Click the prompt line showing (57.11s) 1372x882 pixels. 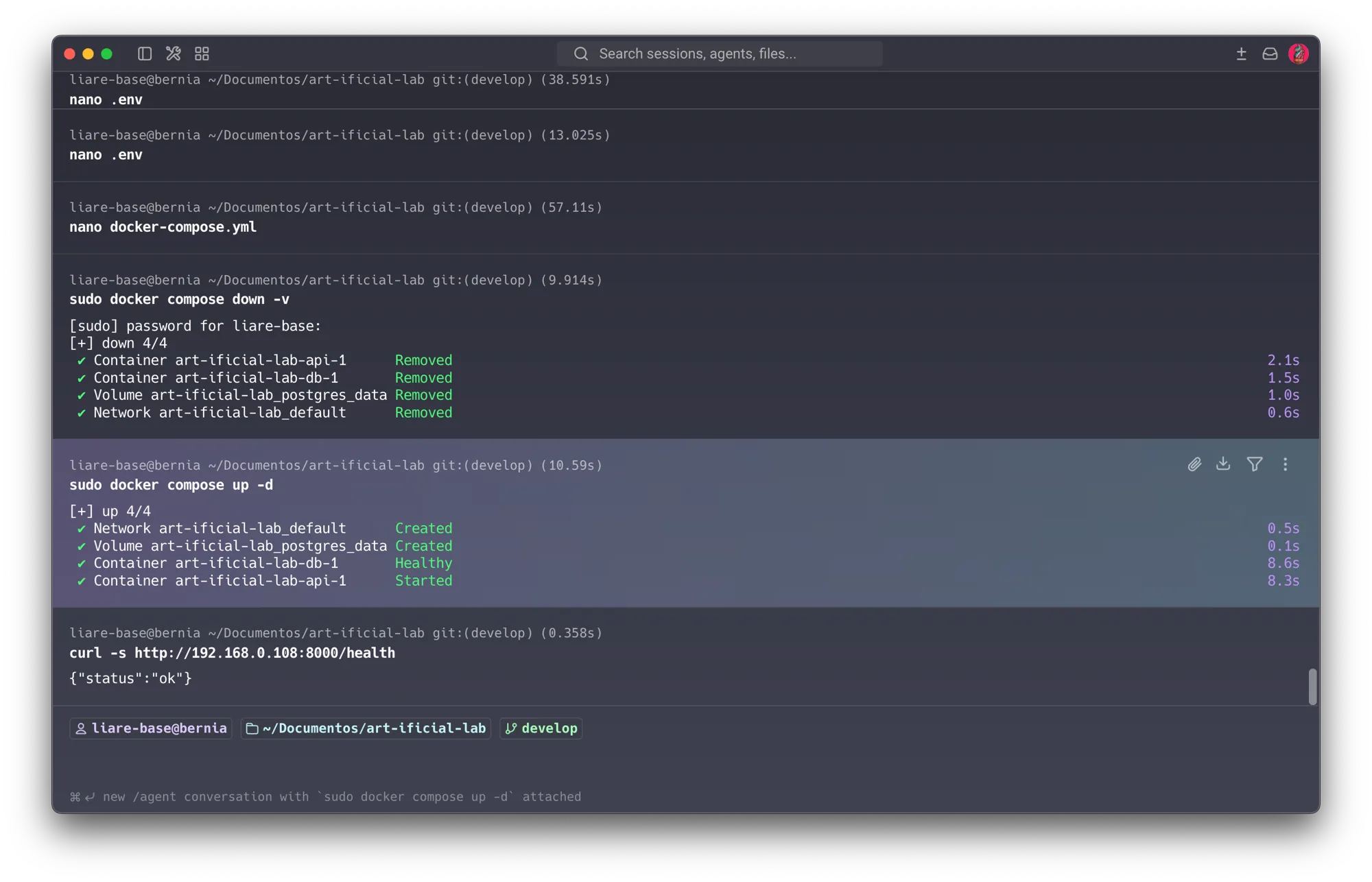pyautogui.click(x=335, y=207)
